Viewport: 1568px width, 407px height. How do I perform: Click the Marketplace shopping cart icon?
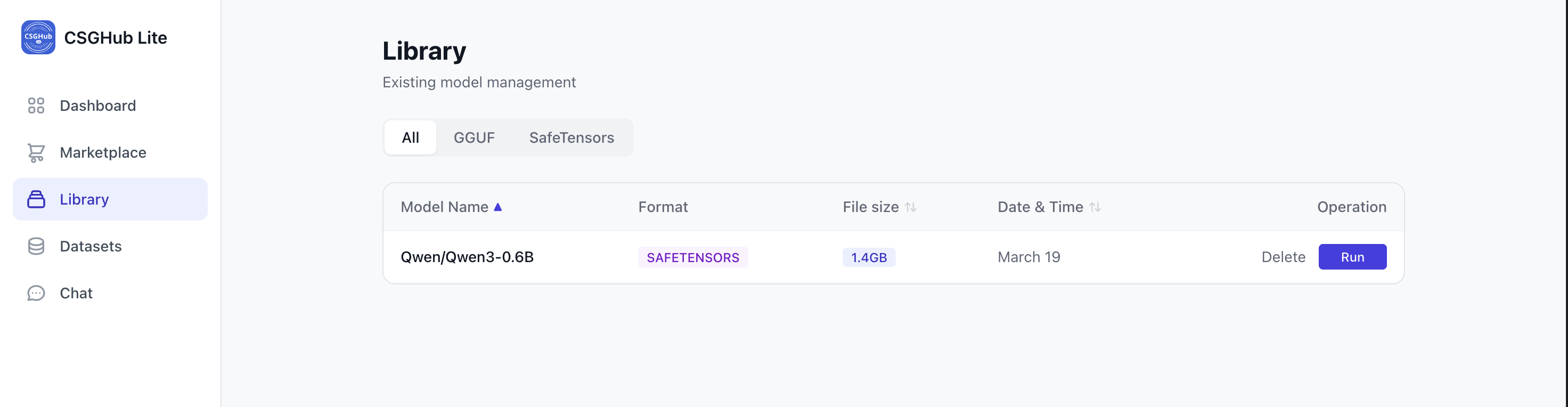click(36, 152)
